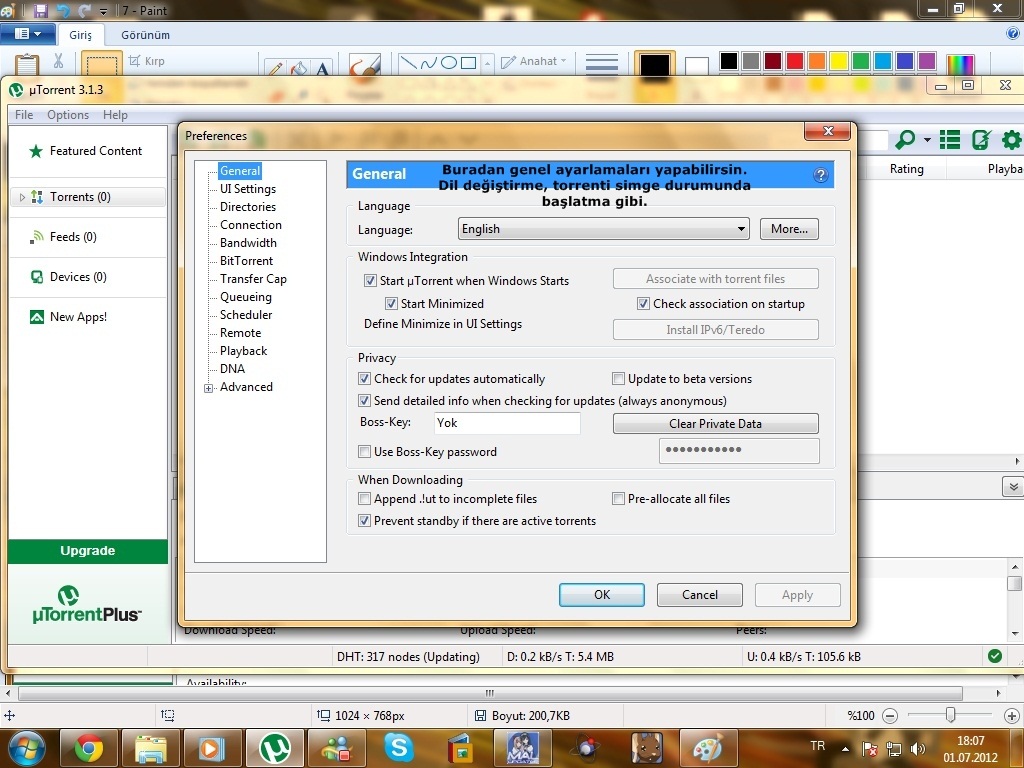The height and width of the screenshot is (768, 1024).
Task: Open Paint clipboard paste icon
Action: (x=27, y=64)
